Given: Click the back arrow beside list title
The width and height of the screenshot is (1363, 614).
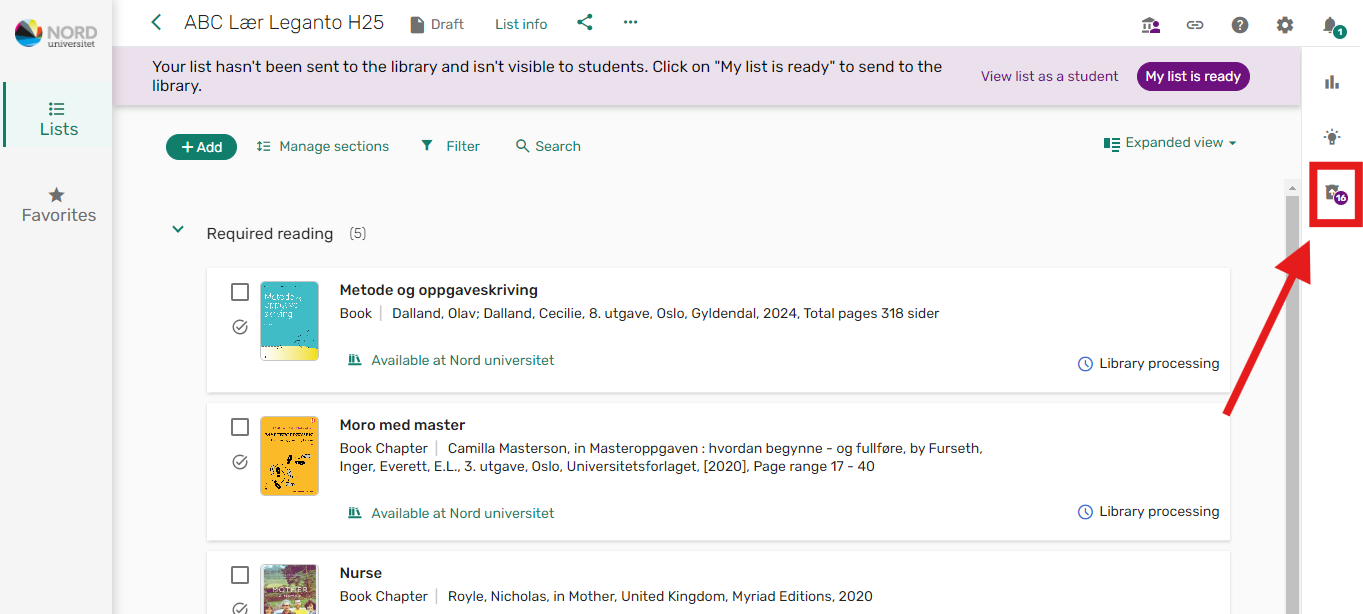Looking at the screenshot, I should pos(156,22).
